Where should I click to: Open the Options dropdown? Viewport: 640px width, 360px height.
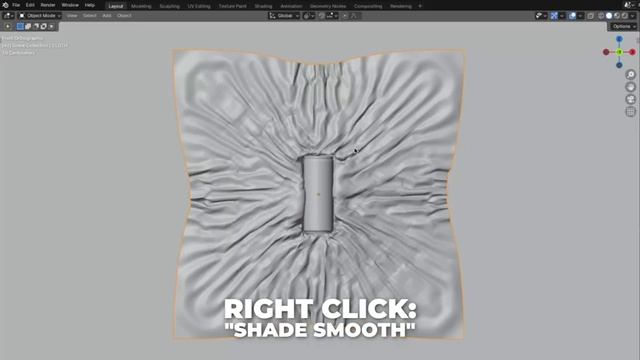coord(623,26)
